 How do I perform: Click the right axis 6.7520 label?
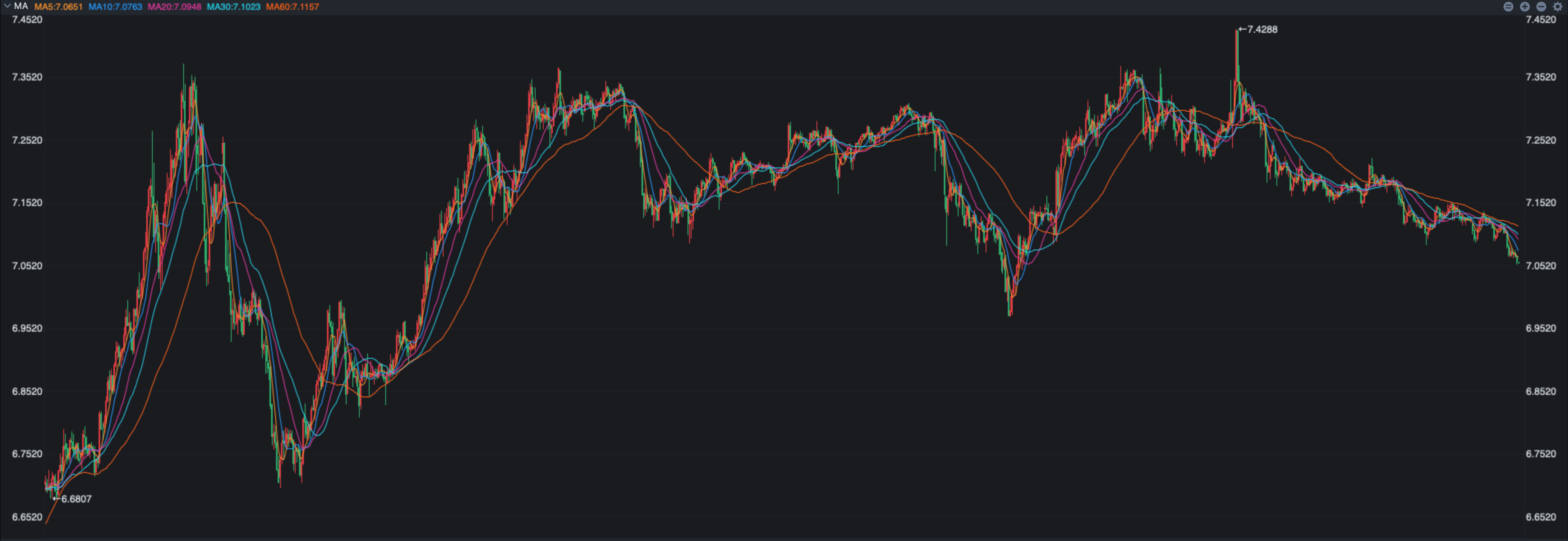coord(1540,454)
